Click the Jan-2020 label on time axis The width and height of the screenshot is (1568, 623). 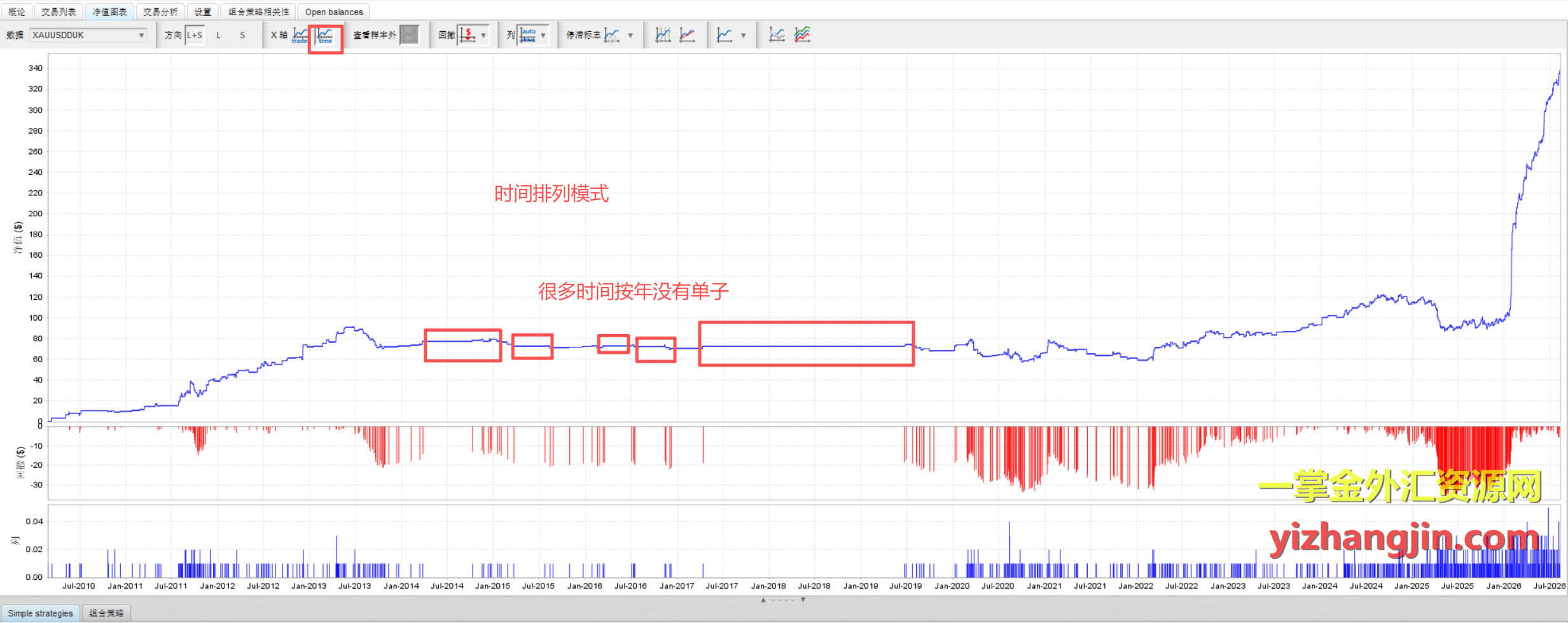coord(952,585)
